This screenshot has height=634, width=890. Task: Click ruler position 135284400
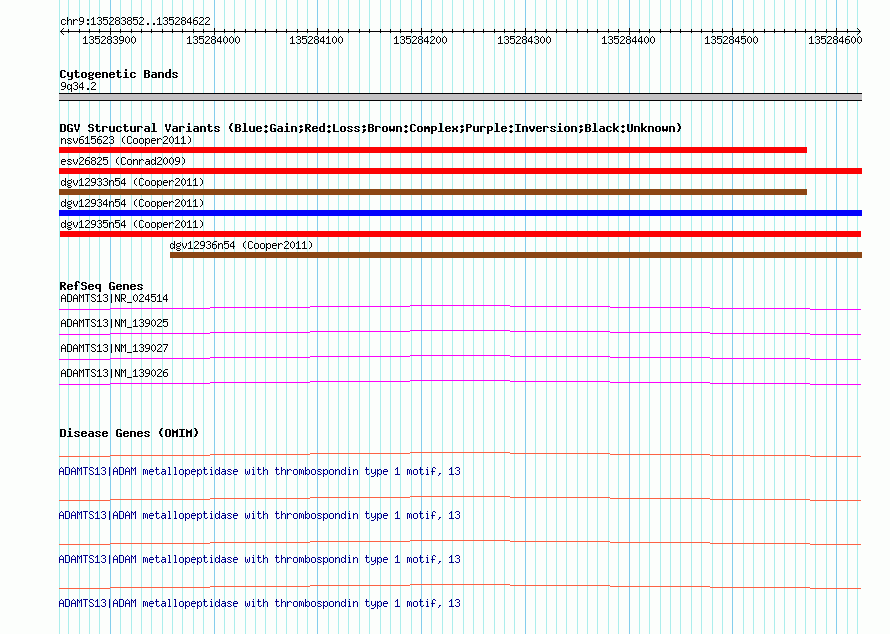628,40
